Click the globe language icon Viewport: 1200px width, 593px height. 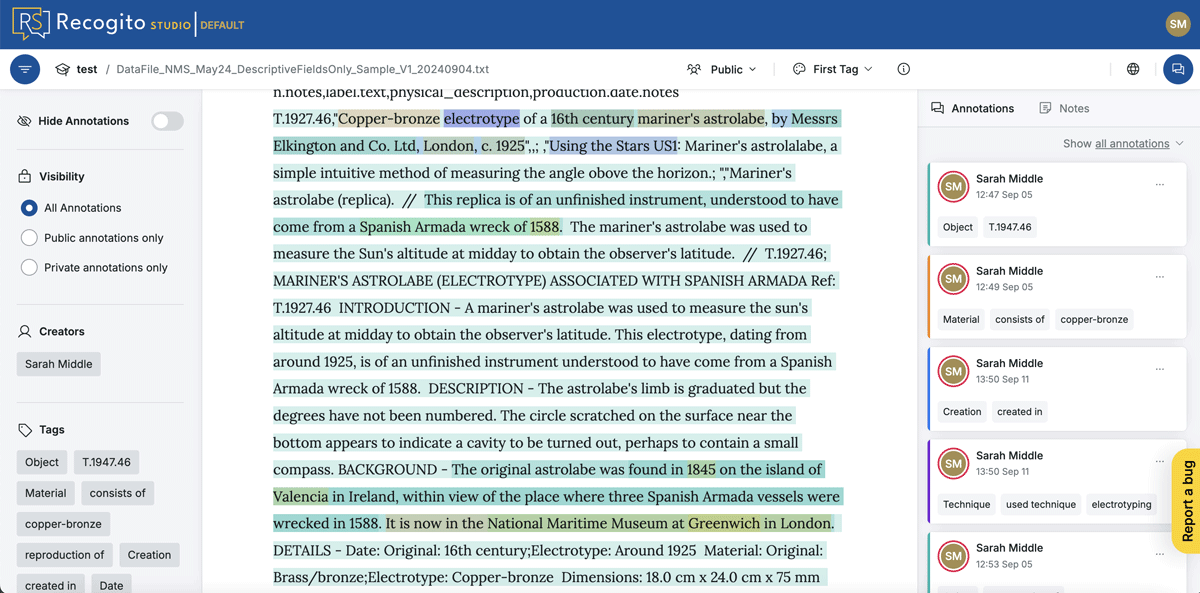click(1133, 69)
